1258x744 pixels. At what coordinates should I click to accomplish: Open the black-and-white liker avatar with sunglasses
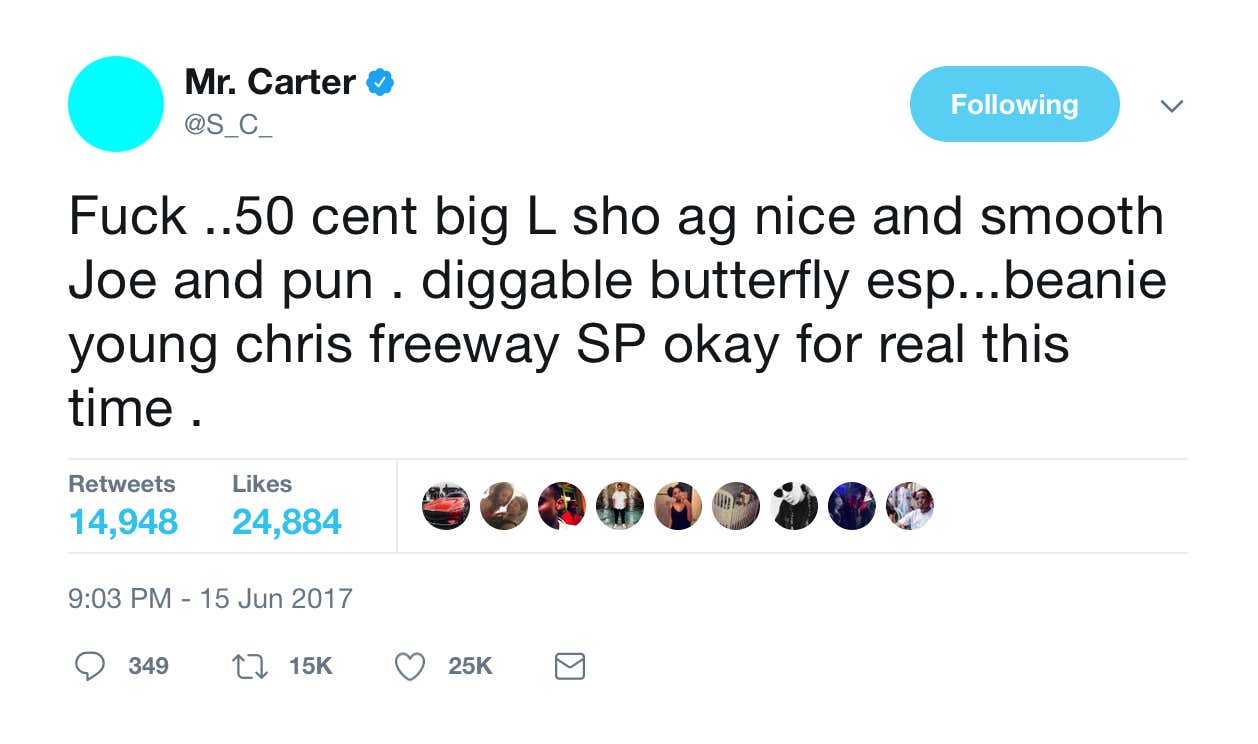(794, 506)
